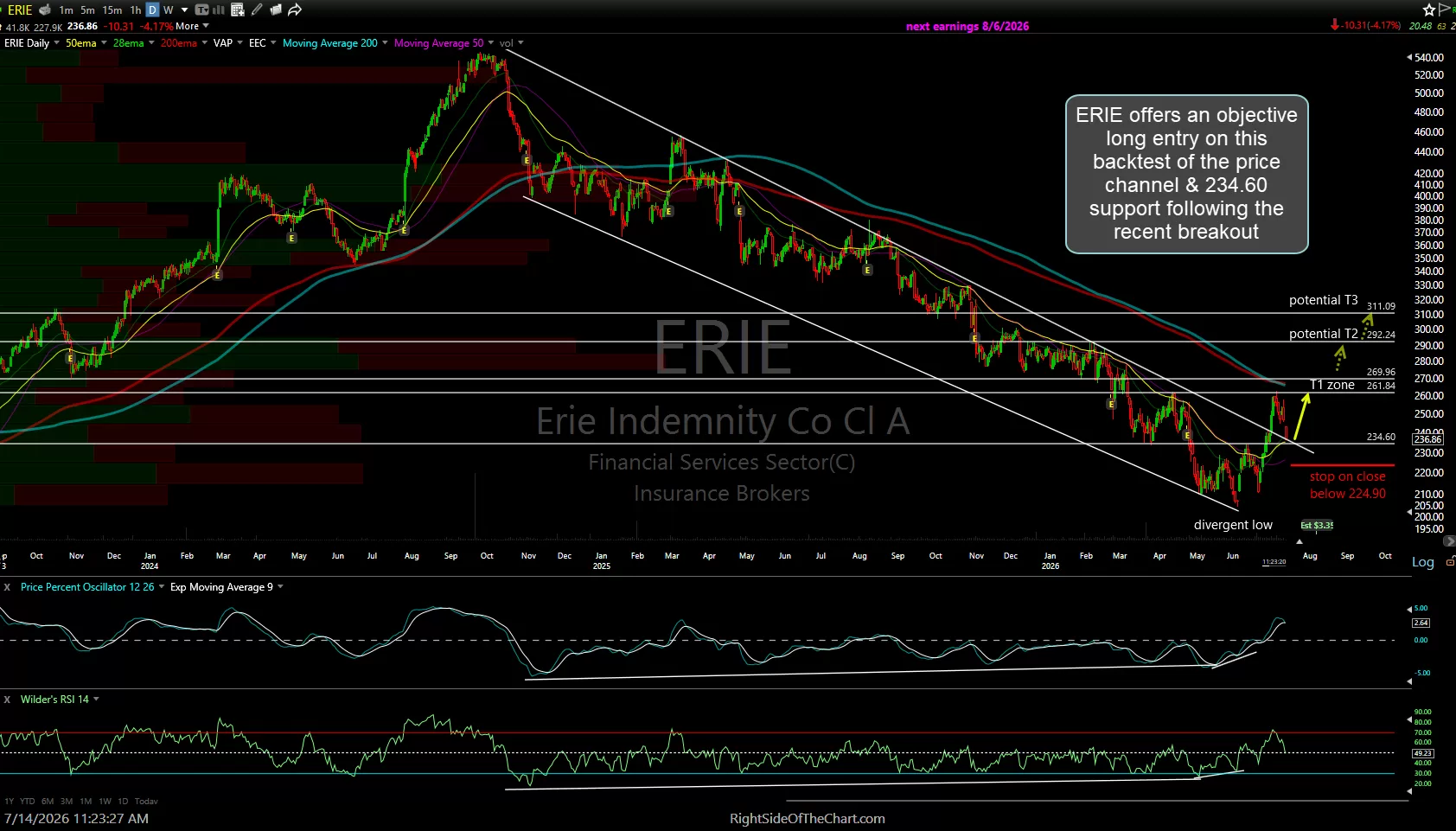
Task: Click the pencil drawing tool icon
Action: 257,10
